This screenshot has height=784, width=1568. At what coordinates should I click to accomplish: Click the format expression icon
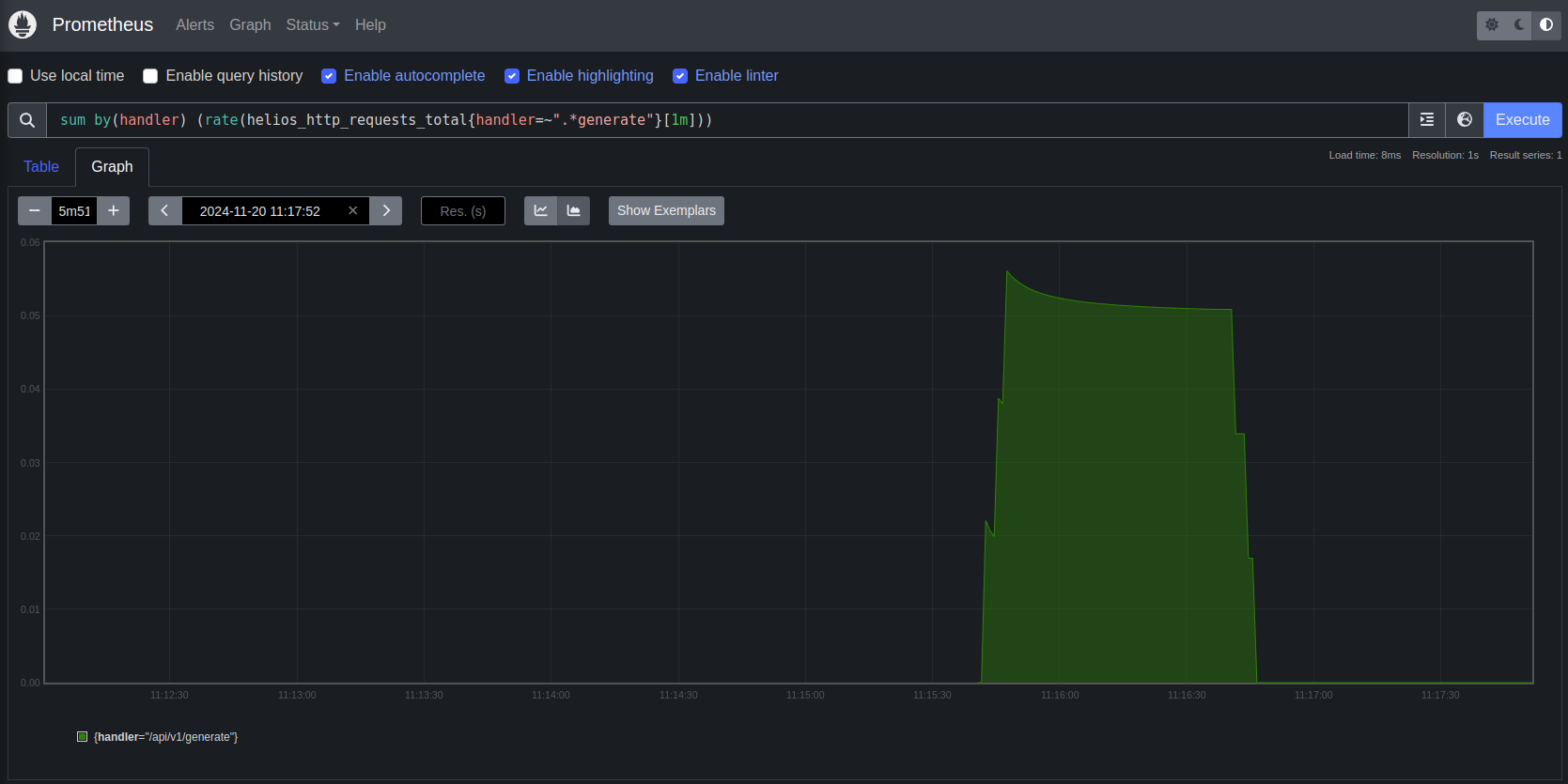[1427, 120]
